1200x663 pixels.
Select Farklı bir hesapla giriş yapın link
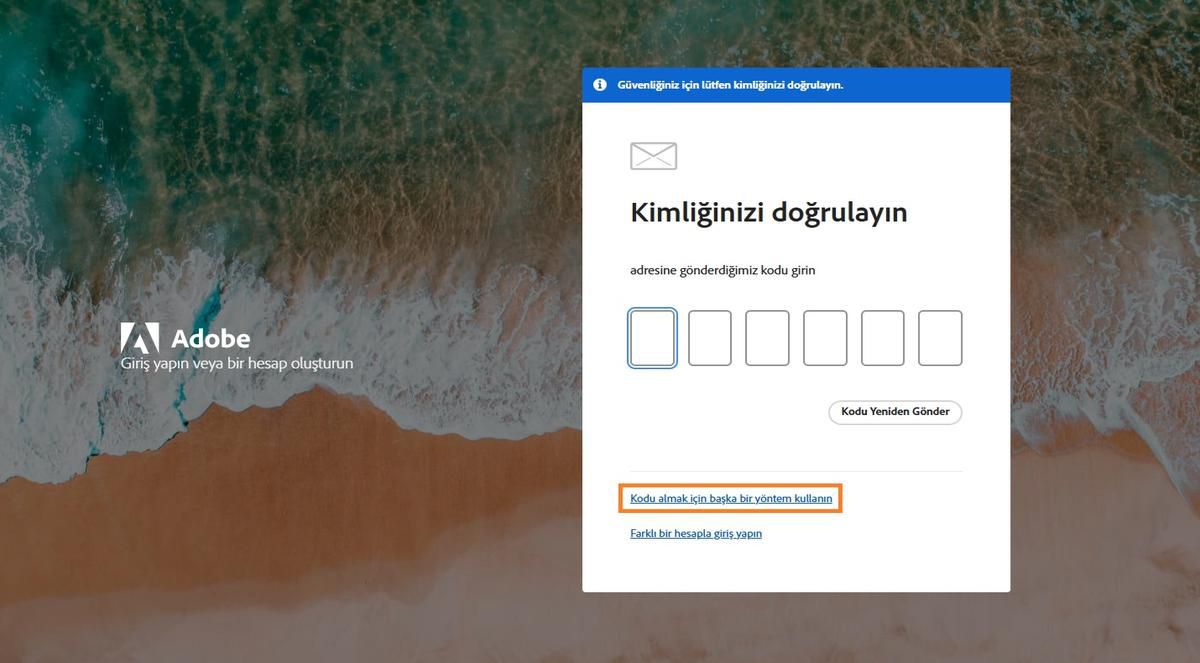pyautogui.click(x=696, y=533)
